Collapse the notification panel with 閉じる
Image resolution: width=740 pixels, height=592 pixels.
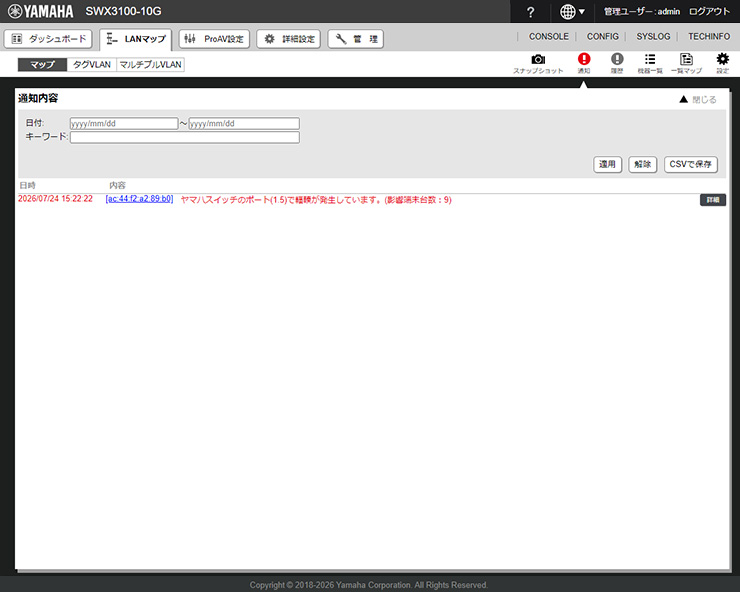point(698,100)
